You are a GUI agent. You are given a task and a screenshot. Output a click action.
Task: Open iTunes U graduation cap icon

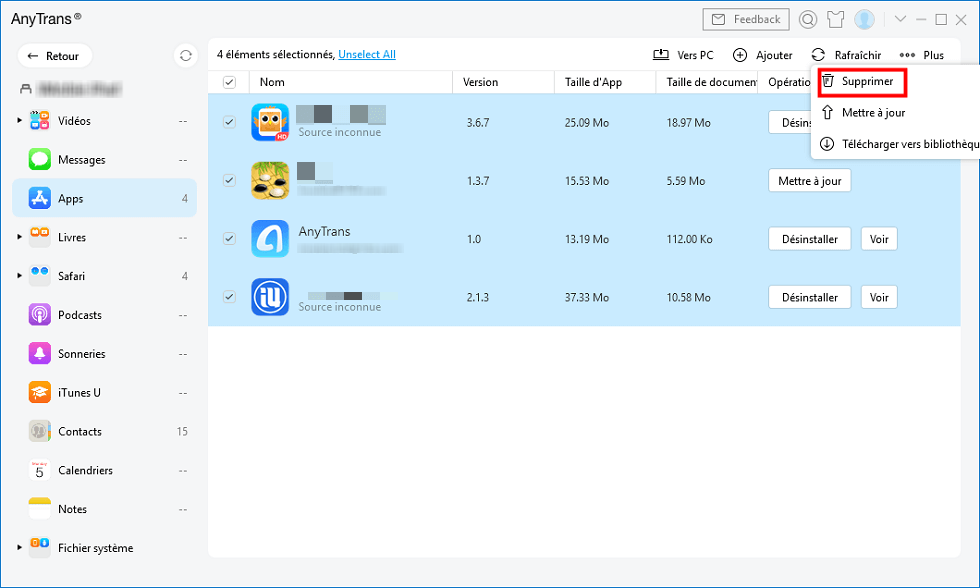[x=39, y=392]
